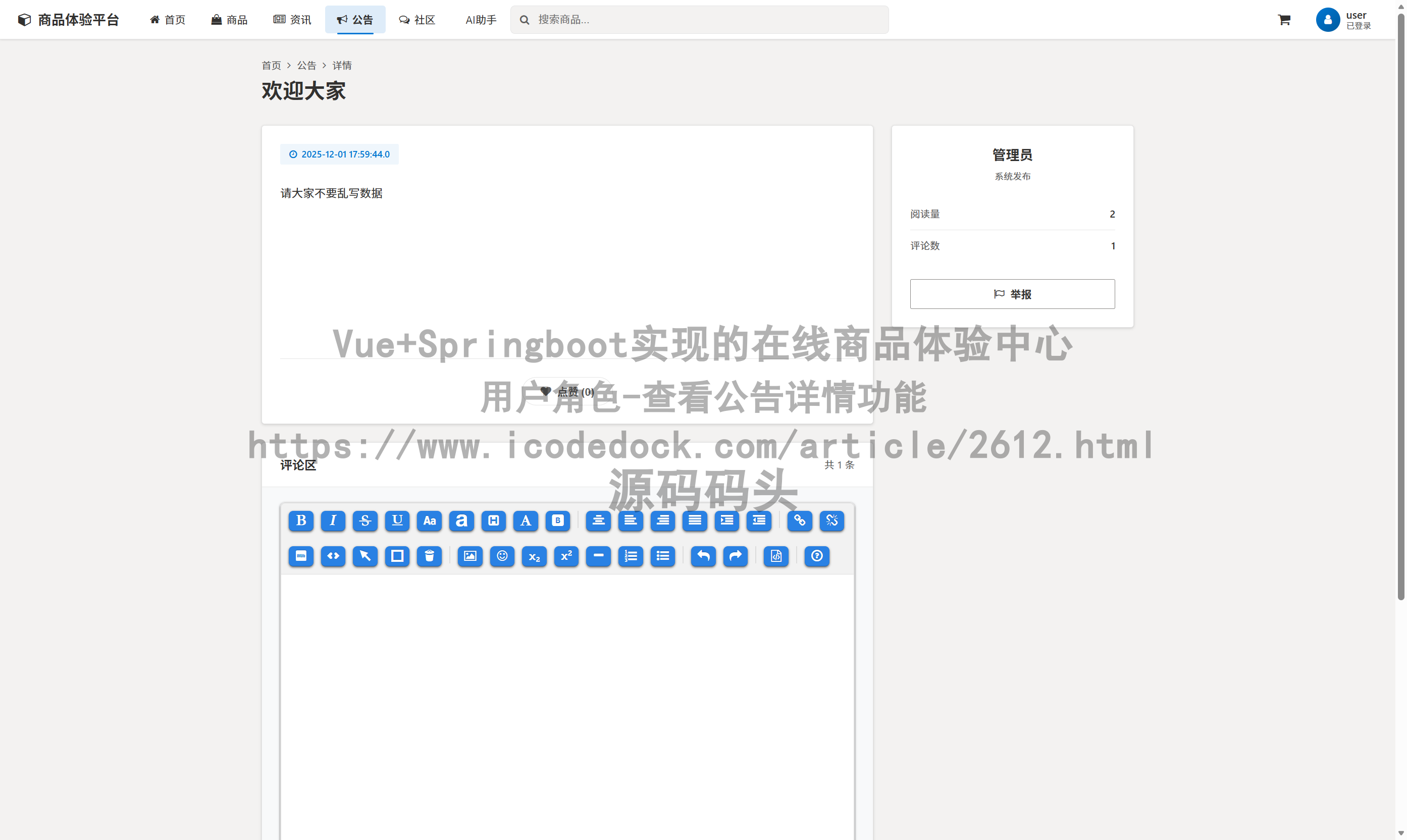Click the 举报 report button

[x=1013, y=294]
